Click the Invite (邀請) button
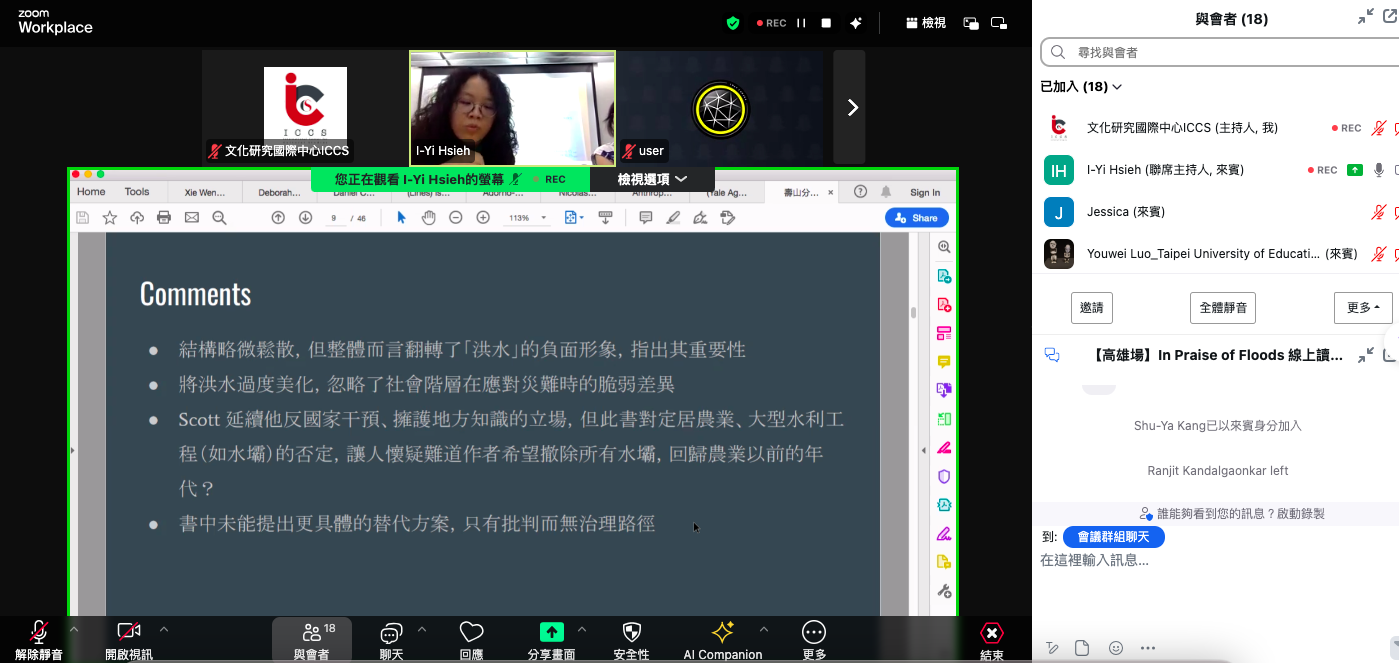This screenshot has height=663, width=1399. (x=1091, y=308)
